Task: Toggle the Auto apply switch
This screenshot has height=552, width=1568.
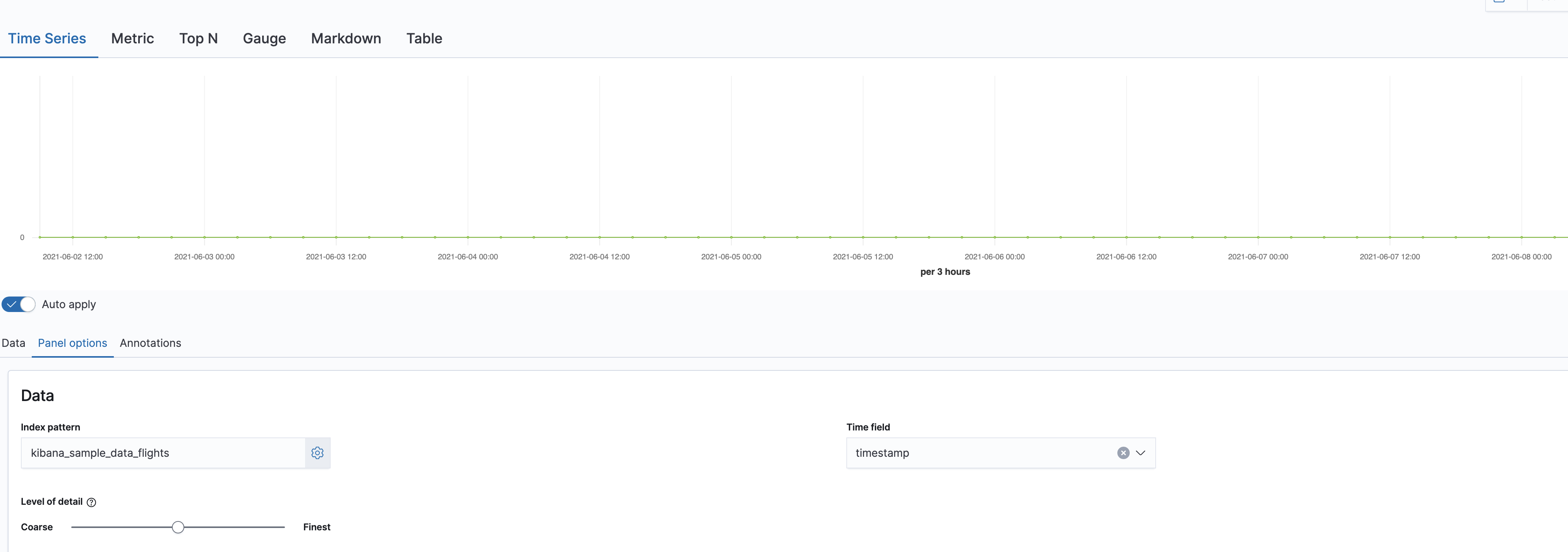Action: [18, 304]
